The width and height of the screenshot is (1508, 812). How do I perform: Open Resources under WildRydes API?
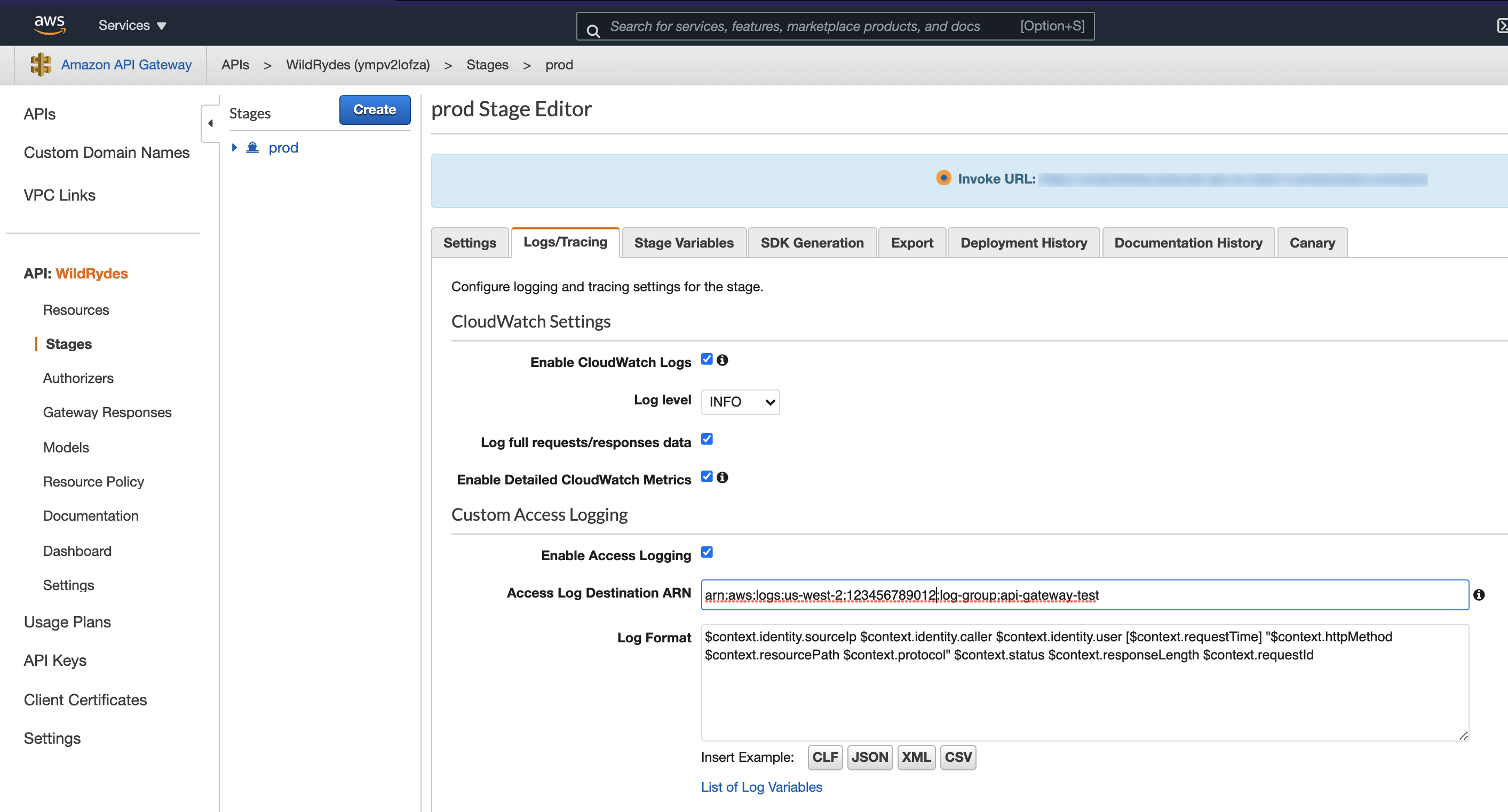point(76,309)
